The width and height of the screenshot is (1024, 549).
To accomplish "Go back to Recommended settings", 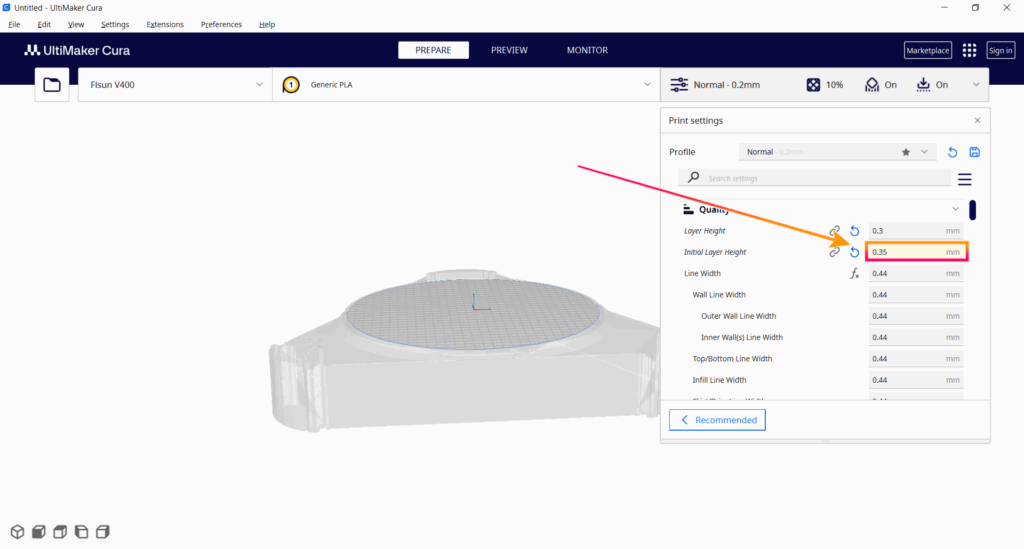I will click(717, 420).
